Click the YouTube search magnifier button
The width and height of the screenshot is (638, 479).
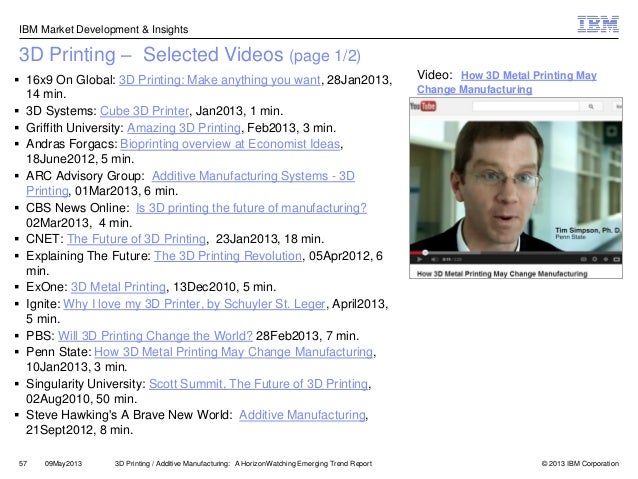[x=591, y=106]
